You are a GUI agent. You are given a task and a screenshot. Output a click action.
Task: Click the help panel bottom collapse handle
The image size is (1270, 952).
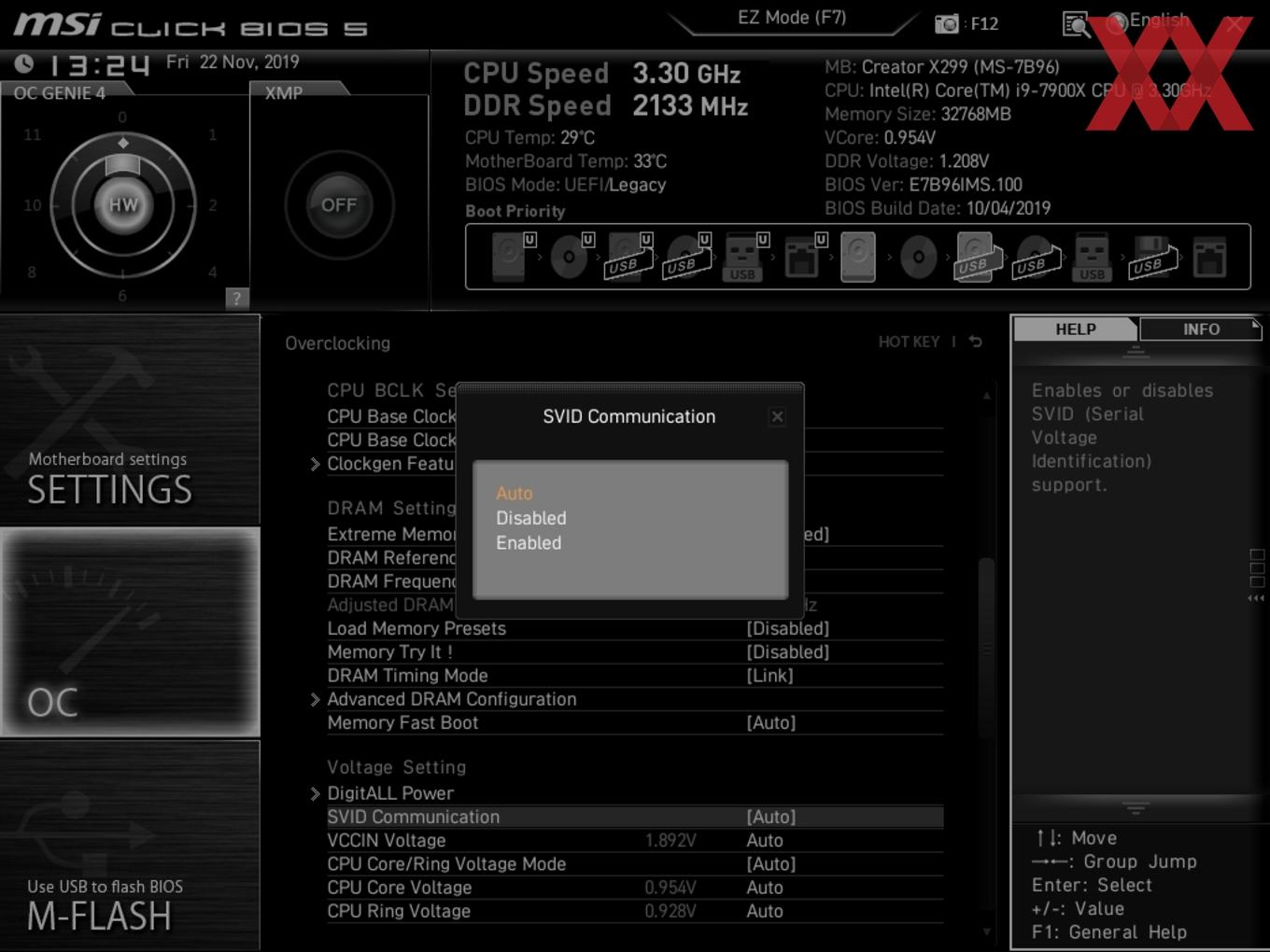point(1136,807)
